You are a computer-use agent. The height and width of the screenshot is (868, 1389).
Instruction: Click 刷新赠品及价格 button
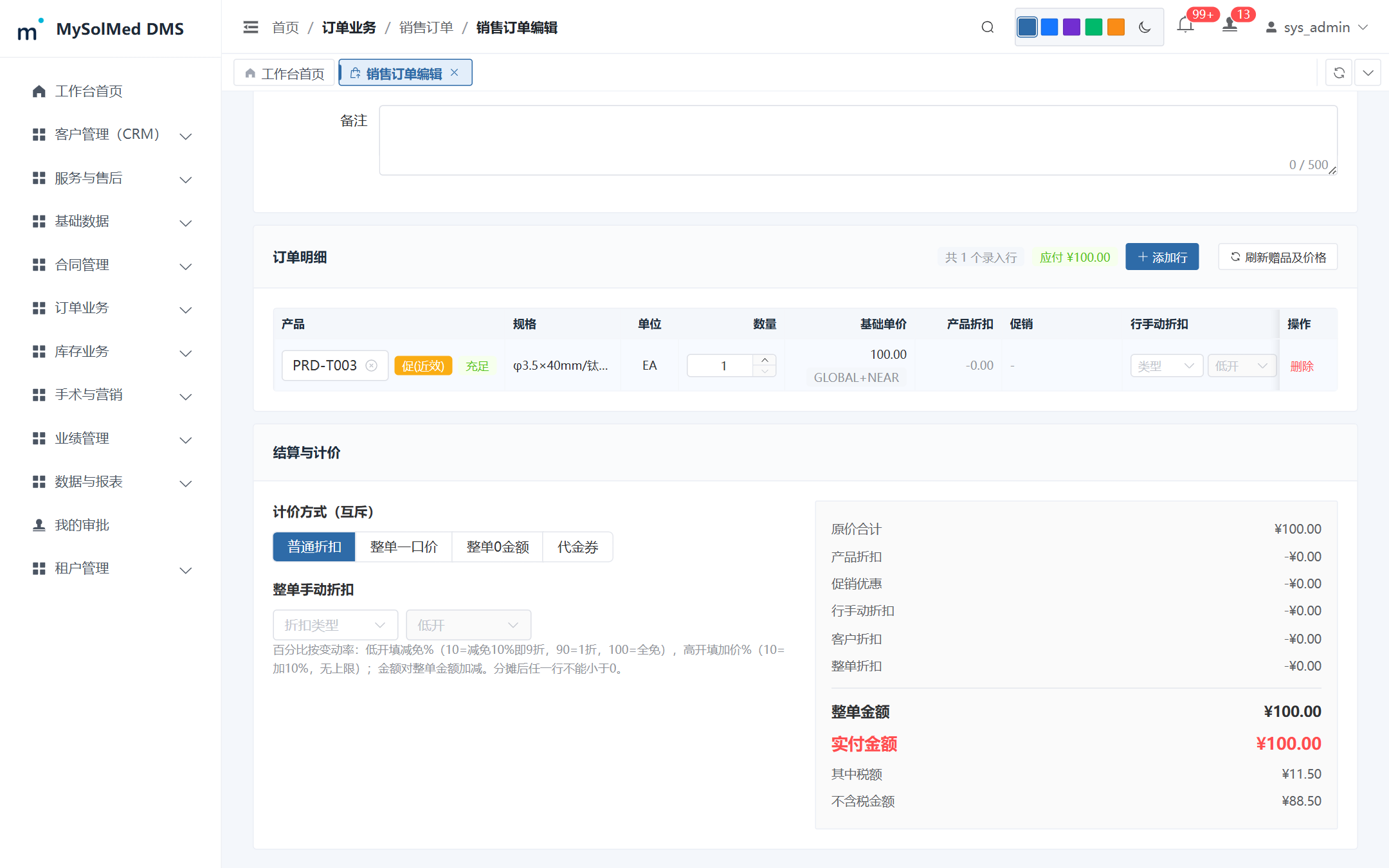[x=1278, y=257]
